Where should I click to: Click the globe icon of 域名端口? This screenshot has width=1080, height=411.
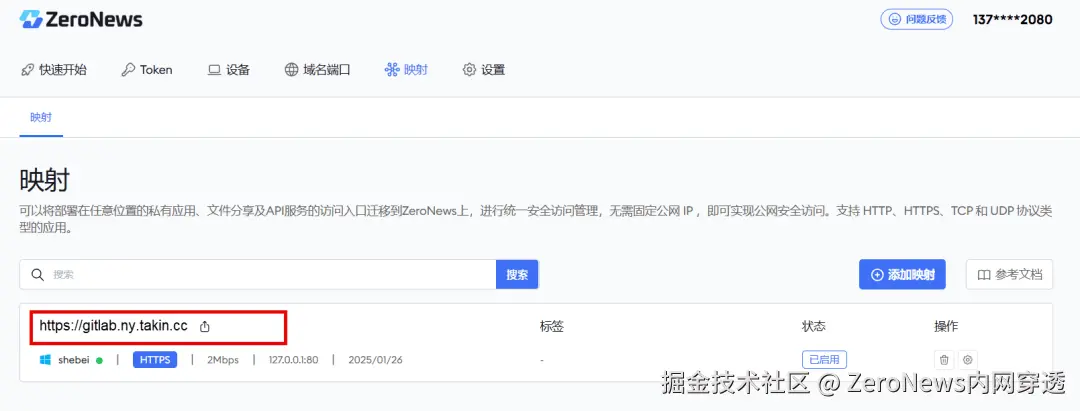click(291, 70)
